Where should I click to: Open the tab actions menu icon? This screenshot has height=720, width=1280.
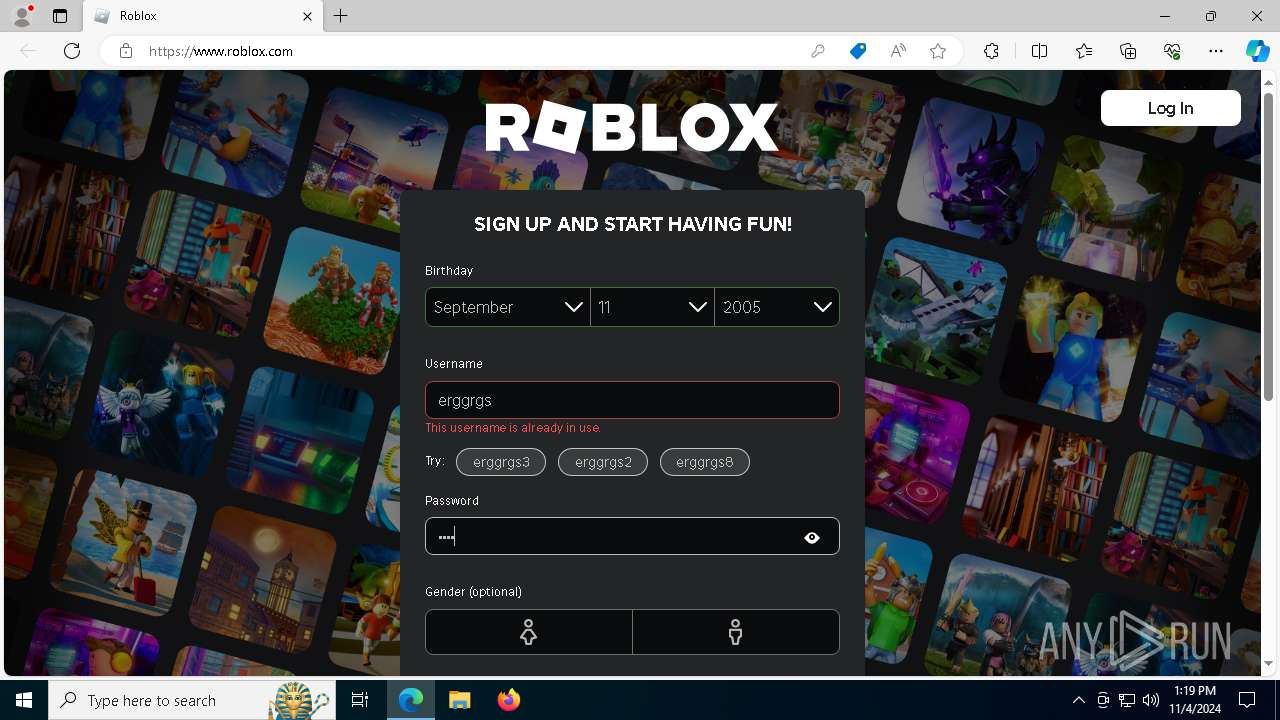(x=60, y=16)
